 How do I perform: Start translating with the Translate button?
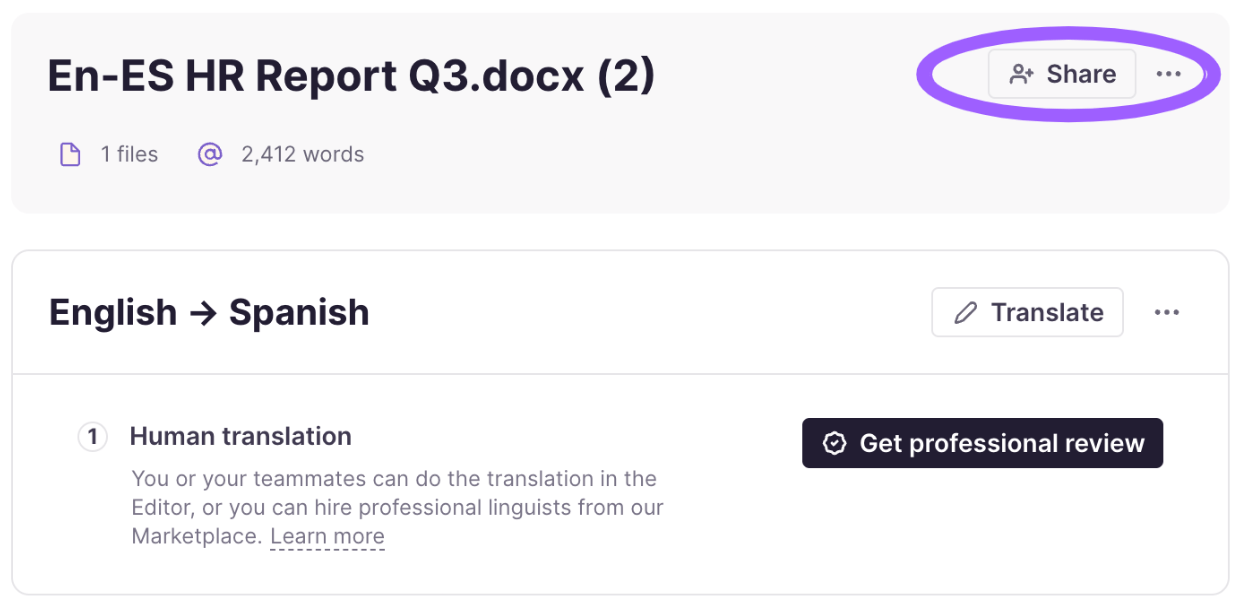[x=1027, y=312]
